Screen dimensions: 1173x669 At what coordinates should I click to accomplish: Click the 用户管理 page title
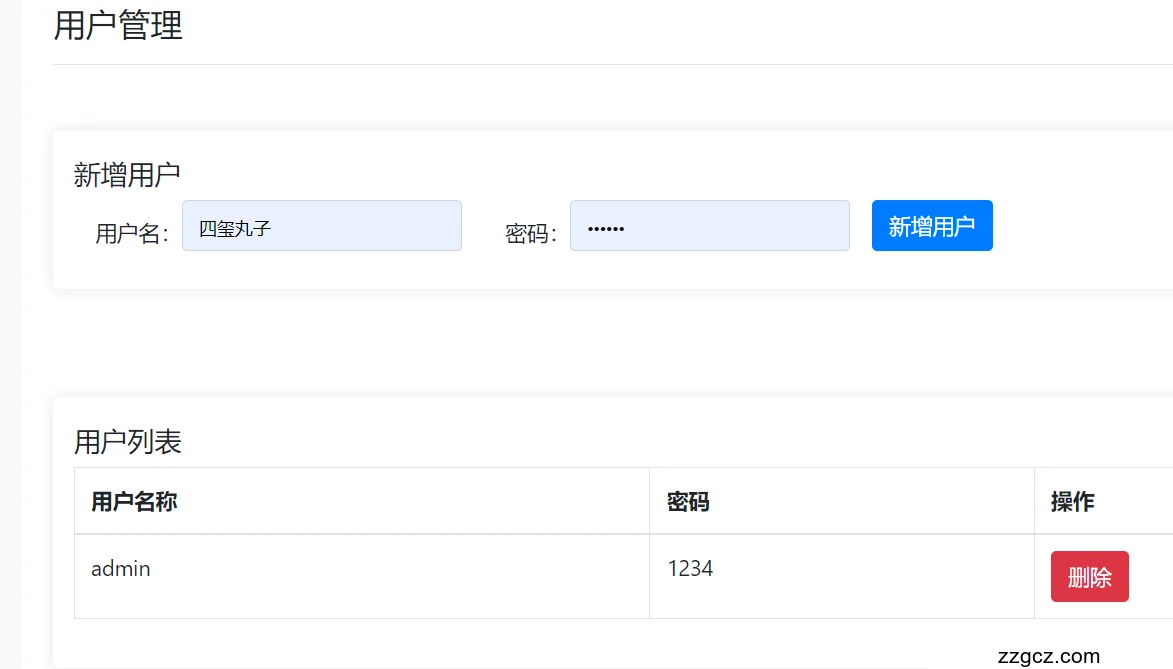click(x=118, y=26)
